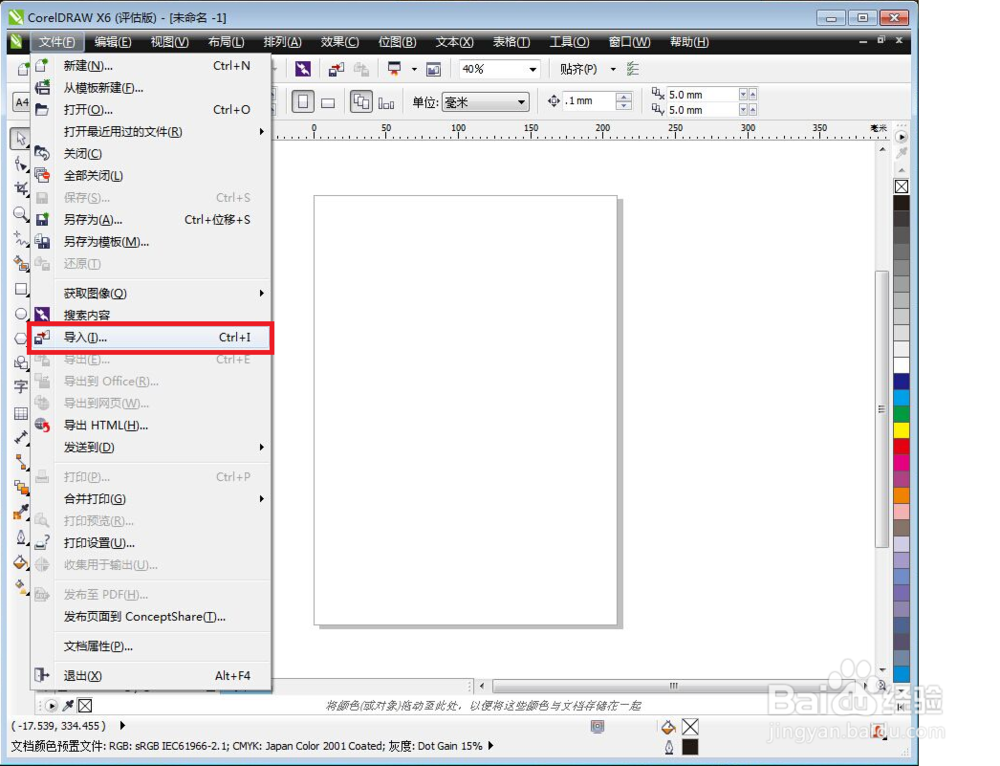Expand the 发送到 submenu arrow
The height and width of the screenshot is (766, 1000).
click(x=261, y=447)
